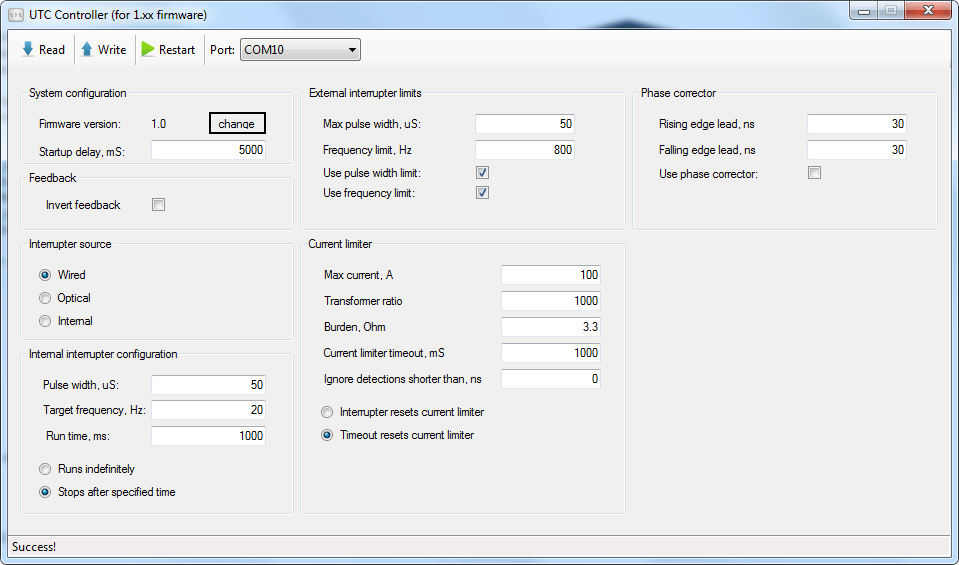Focus the Max current field

[550, 275]
